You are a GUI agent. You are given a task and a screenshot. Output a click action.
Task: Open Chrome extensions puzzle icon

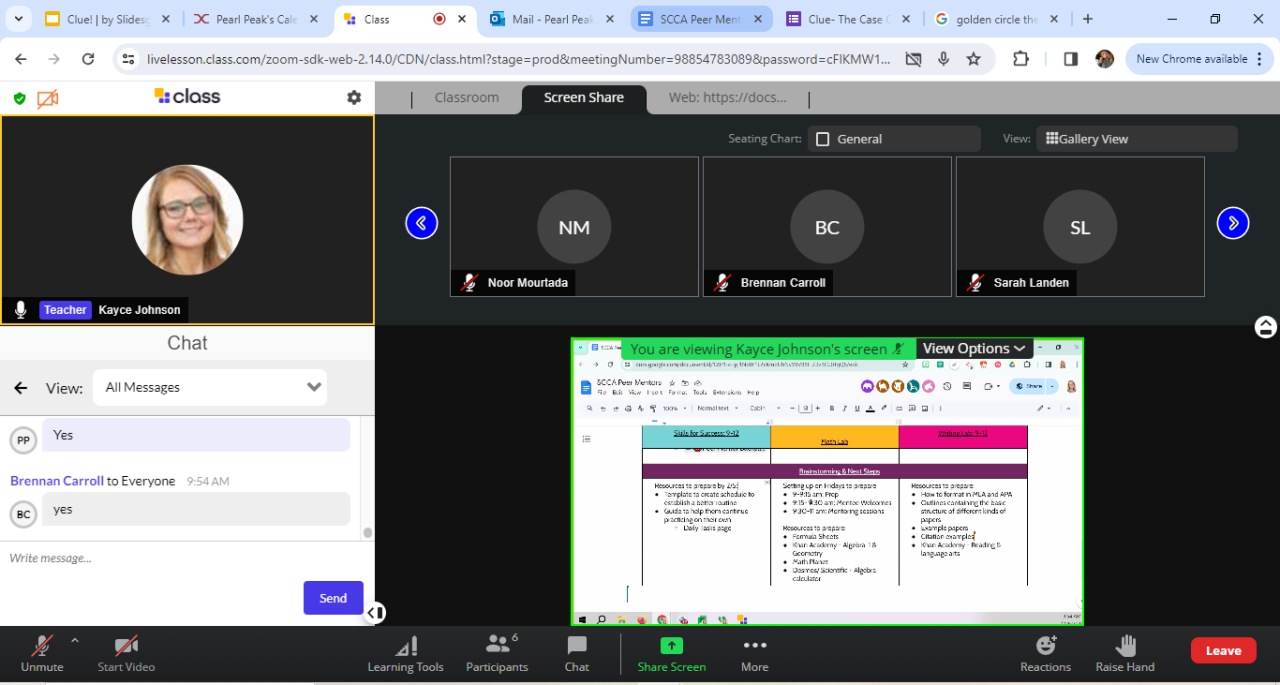click(x=1021, y=59)
